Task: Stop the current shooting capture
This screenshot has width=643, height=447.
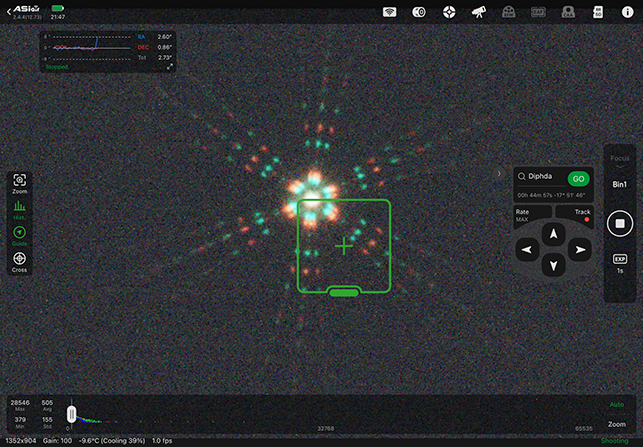Action: [619, 223]
